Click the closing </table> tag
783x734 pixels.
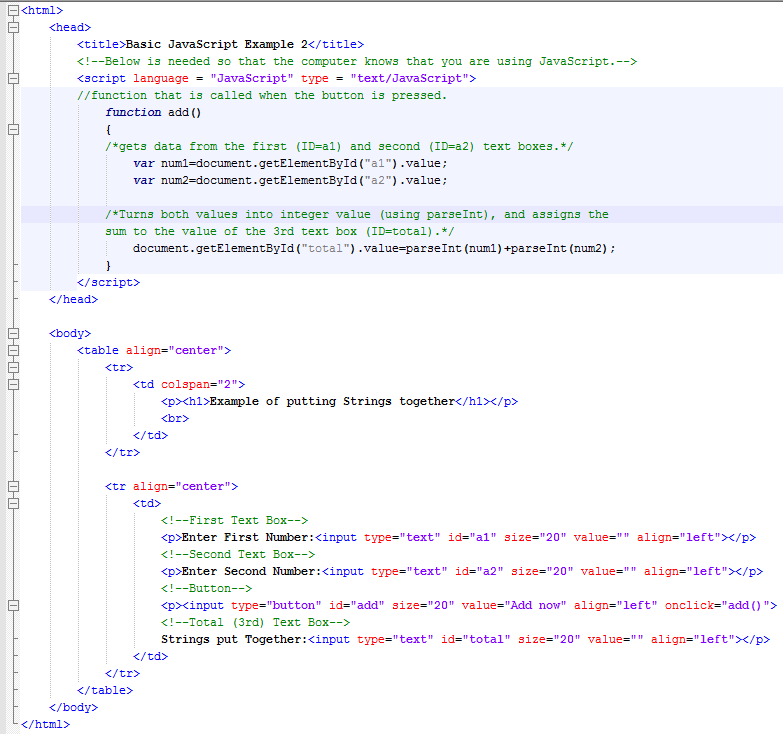(x=105, y=690)
